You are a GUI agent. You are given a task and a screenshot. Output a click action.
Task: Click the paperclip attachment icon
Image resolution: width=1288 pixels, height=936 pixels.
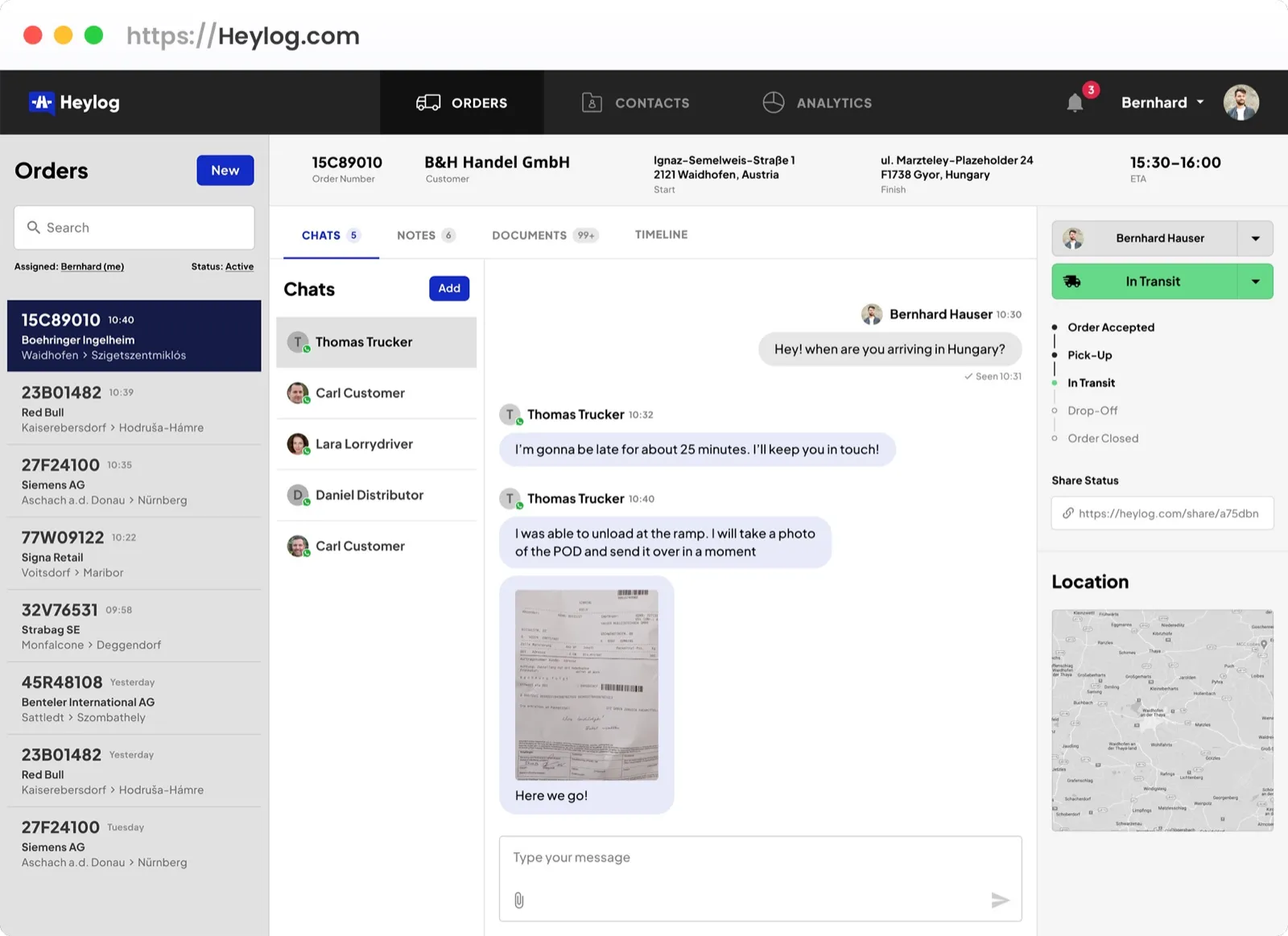tap(519, 900)
